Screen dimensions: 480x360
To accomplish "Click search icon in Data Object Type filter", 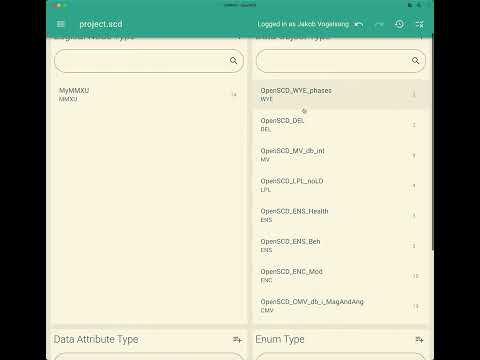I will (415, 61).
